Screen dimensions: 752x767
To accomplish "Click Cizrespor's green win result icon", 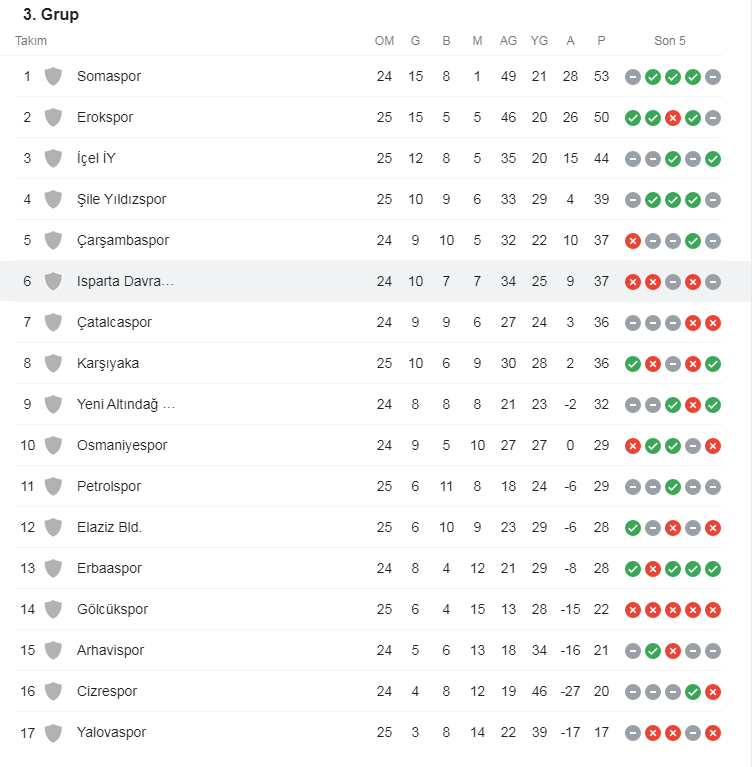I will click(693, 692).
